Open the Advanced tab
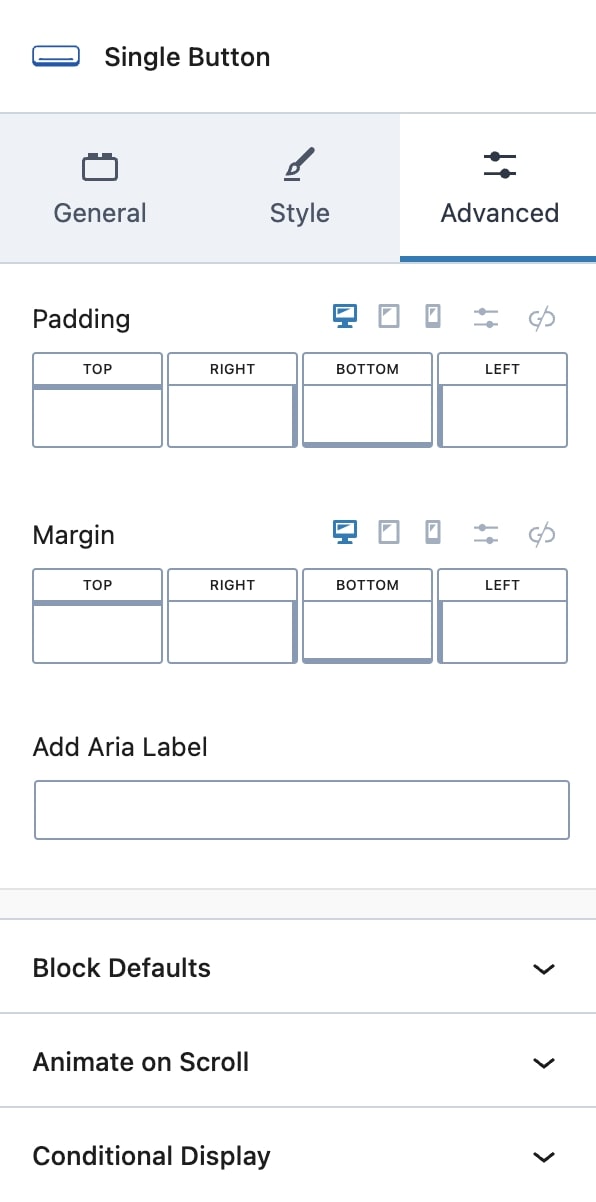596x1202 pixels. 499,188
